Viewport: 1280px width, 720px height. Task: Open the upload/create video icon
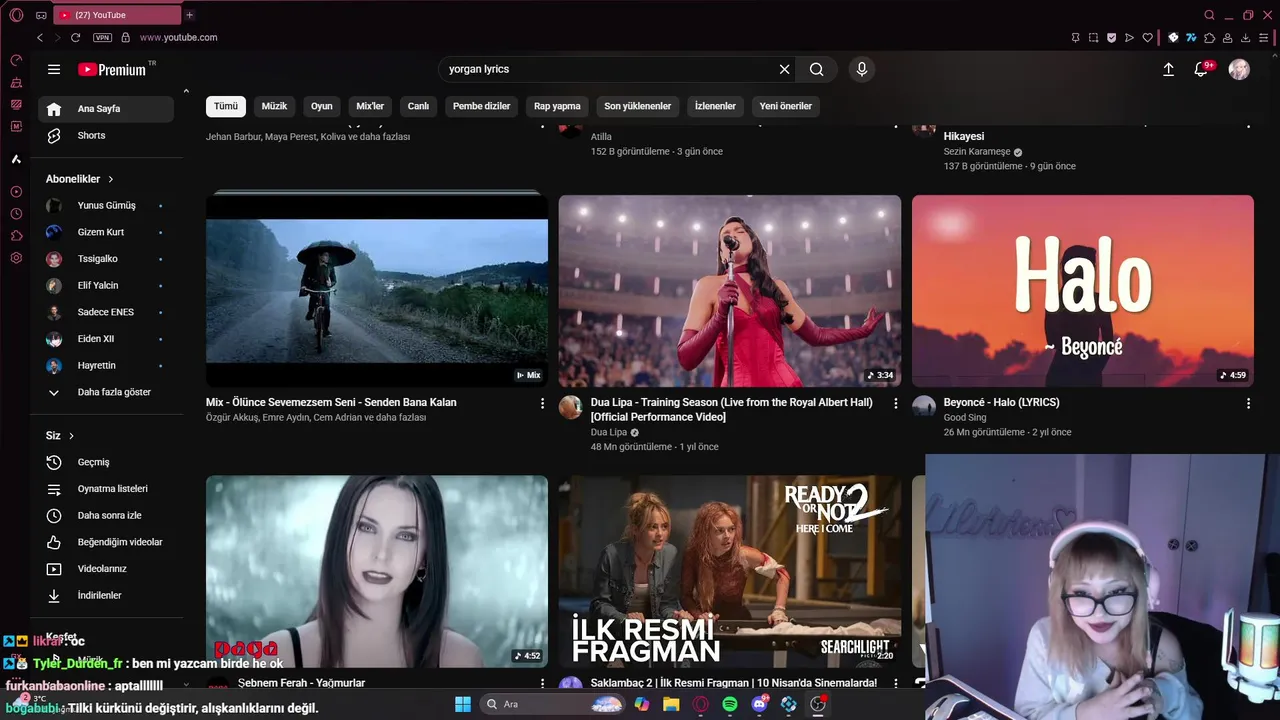[x=1168, y=69]
